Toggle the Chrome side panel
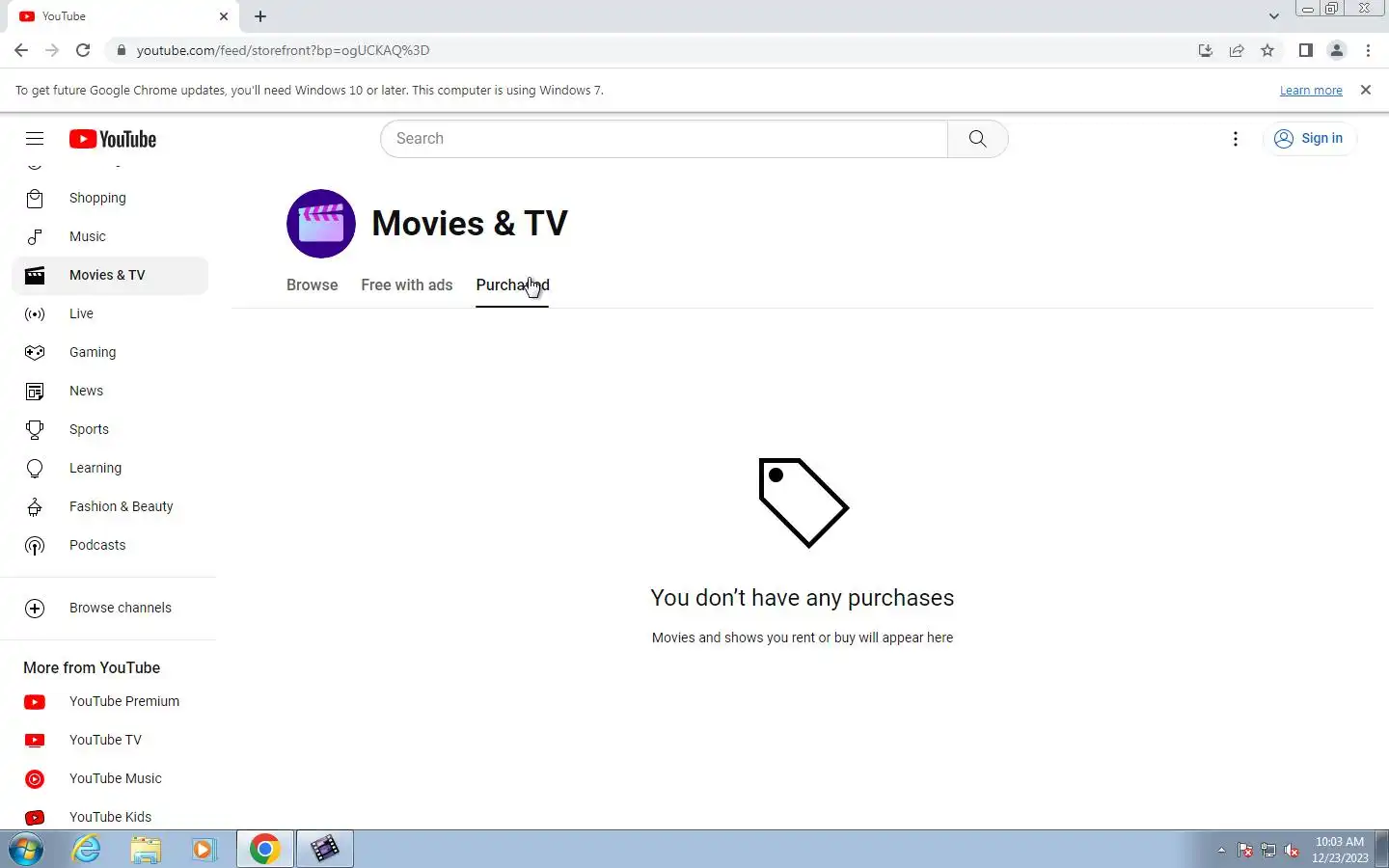Image resolution: width=1389 pixels, height=868 pixels. [1305, 50]
